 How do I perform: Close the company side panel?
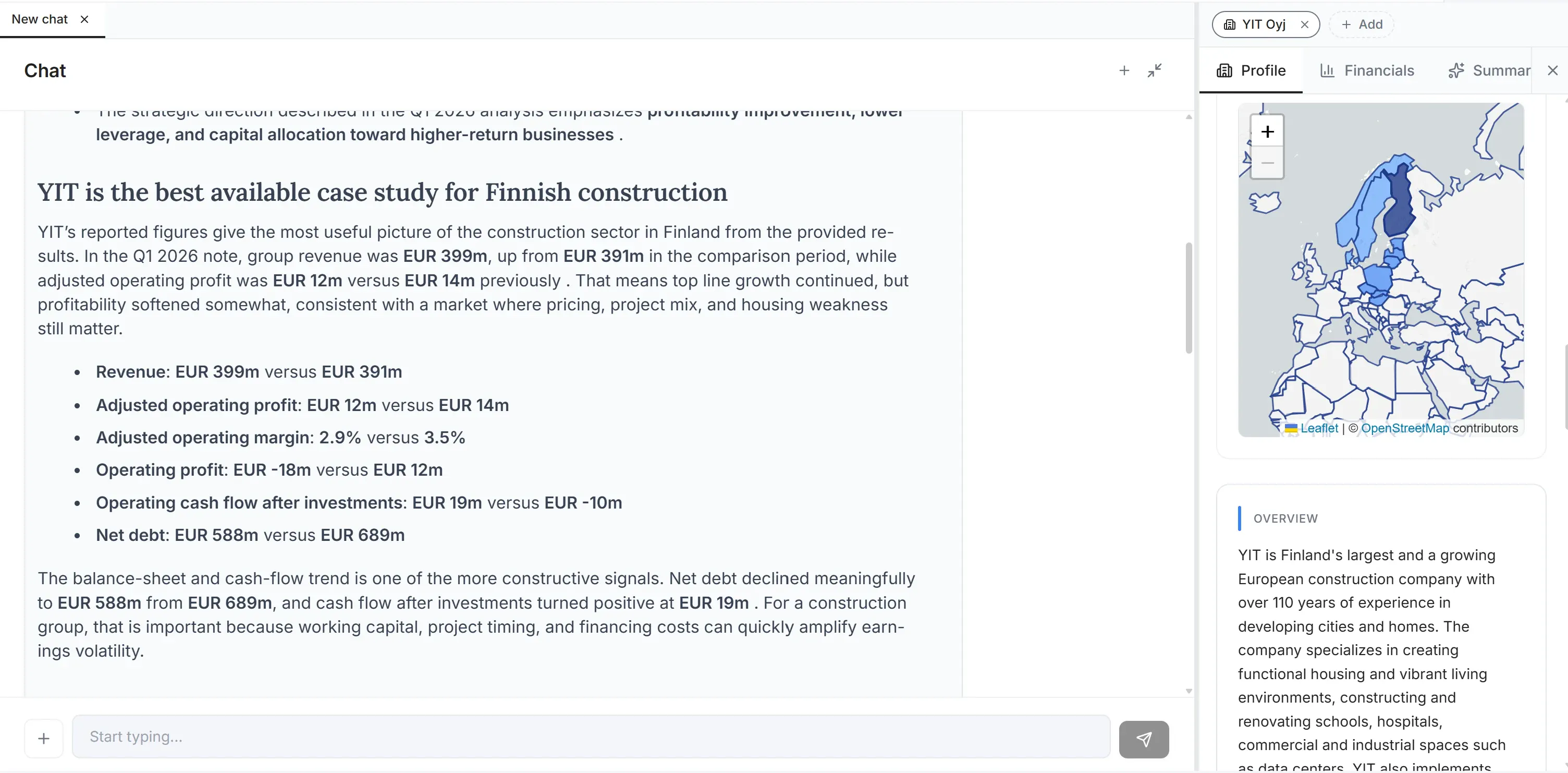pos(1553,70)
